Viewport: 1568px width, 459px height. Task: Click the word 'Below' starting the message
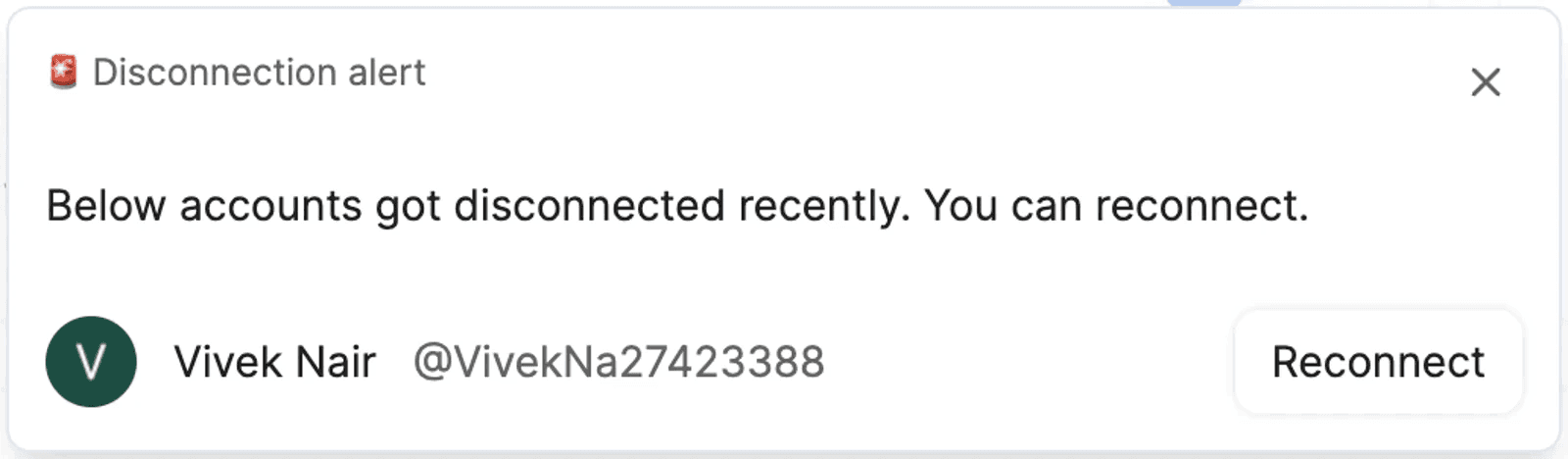point(106,206)
